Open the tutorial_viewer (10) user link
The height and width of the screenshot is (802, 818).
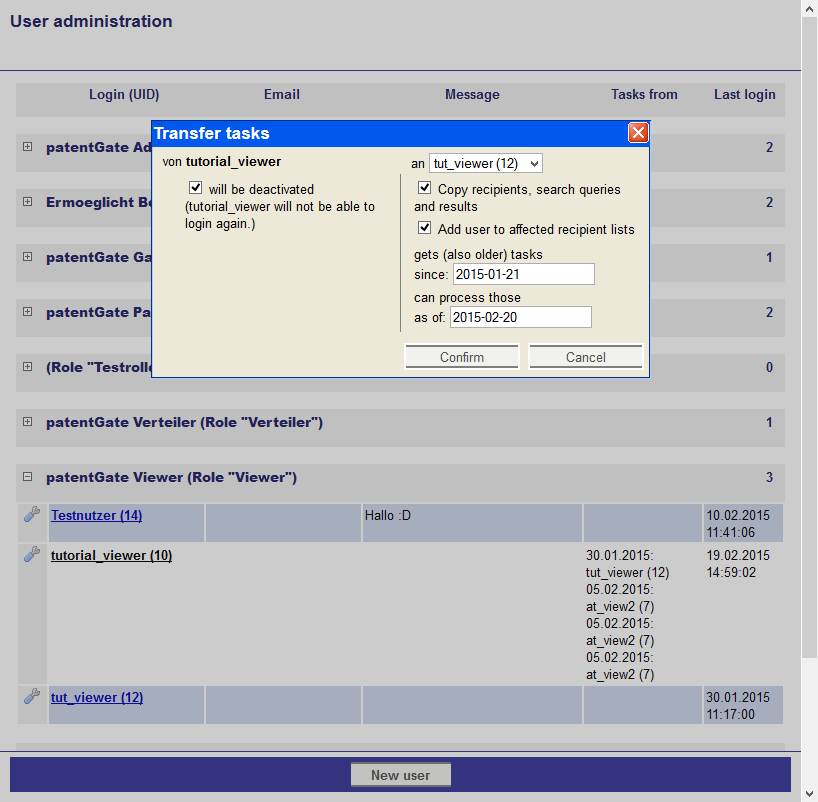point(111,555)
